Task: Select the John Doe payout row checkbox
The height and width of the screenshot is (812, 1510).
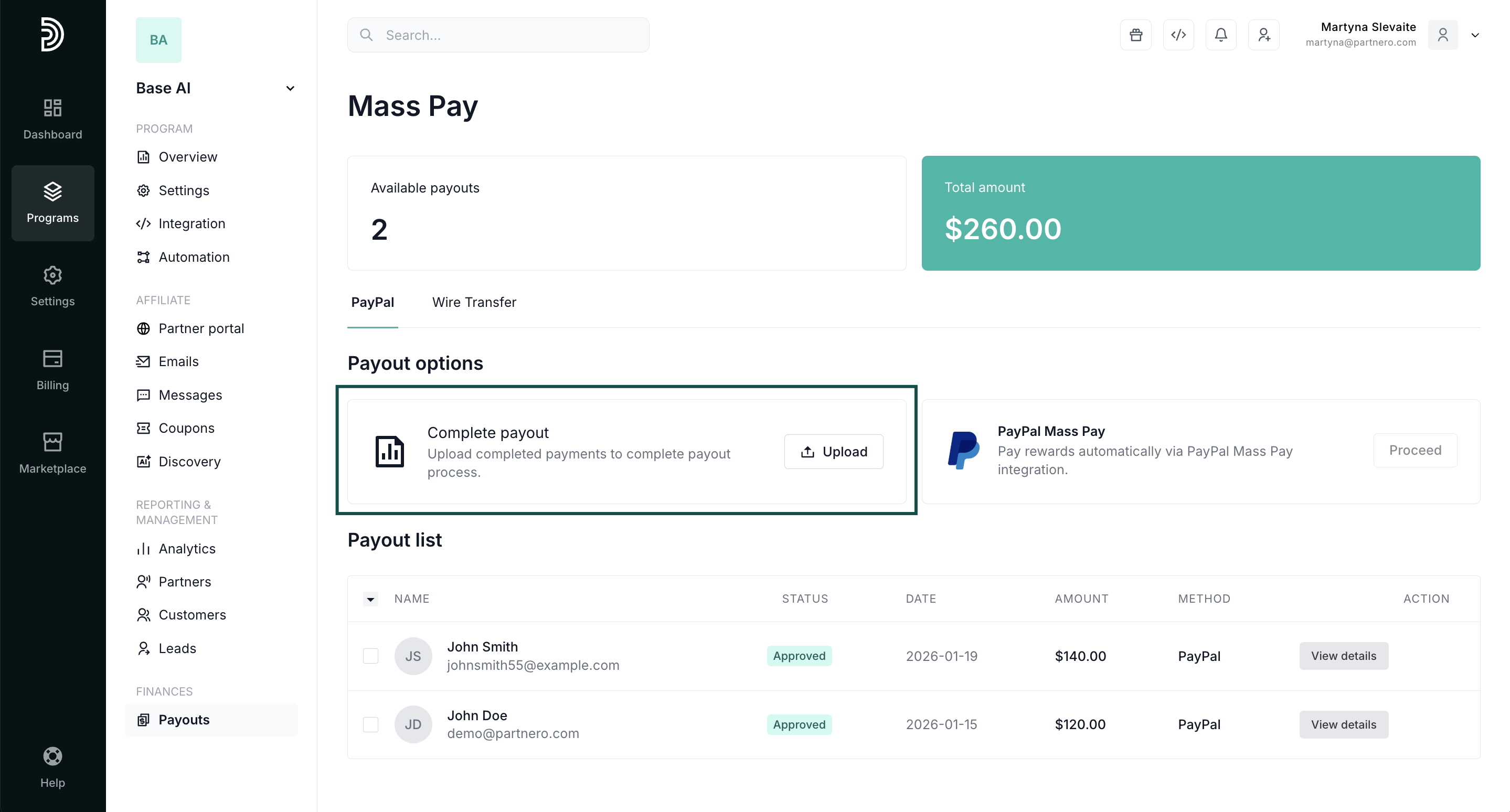Action: tap(370, 724)
